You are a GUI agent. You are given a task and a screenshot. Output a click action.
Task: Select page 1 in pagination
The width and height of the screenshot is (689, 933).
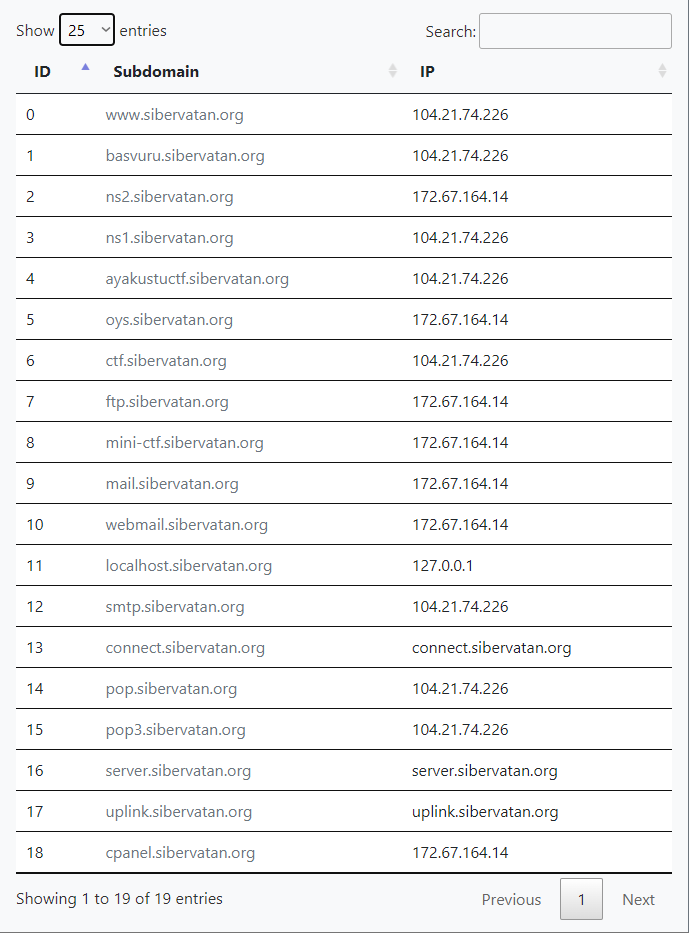581,899
